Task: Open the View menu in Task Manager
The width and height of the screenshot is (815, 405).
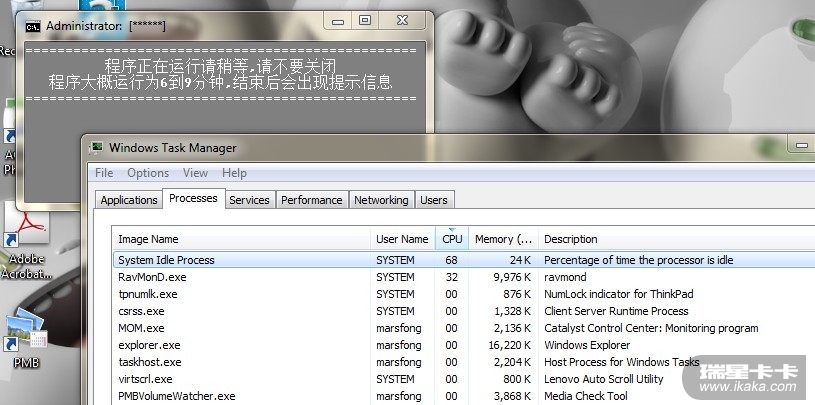Action: [195, 173]
